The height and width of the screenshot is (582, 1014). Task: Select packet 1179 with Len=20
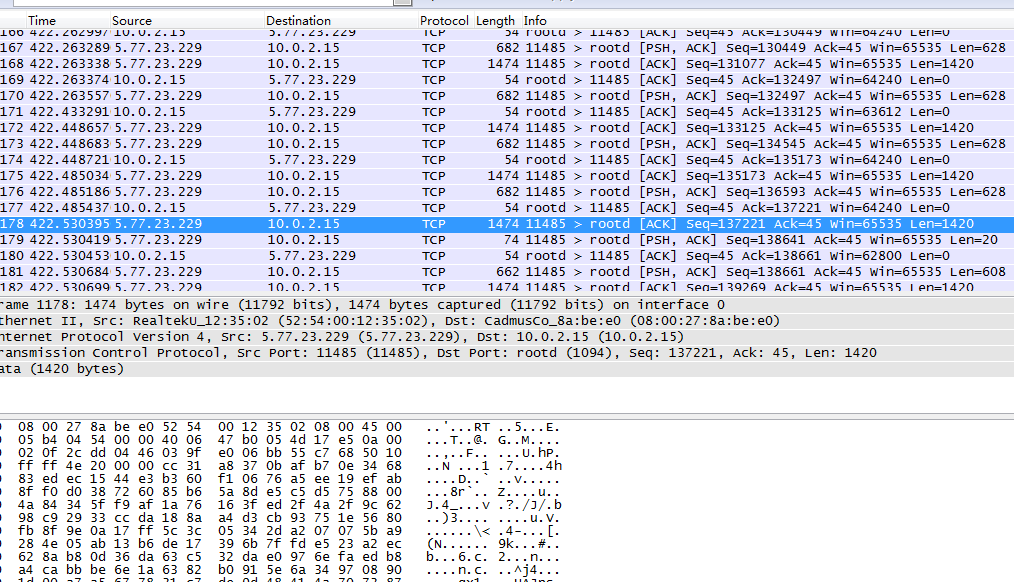point(500,240)
